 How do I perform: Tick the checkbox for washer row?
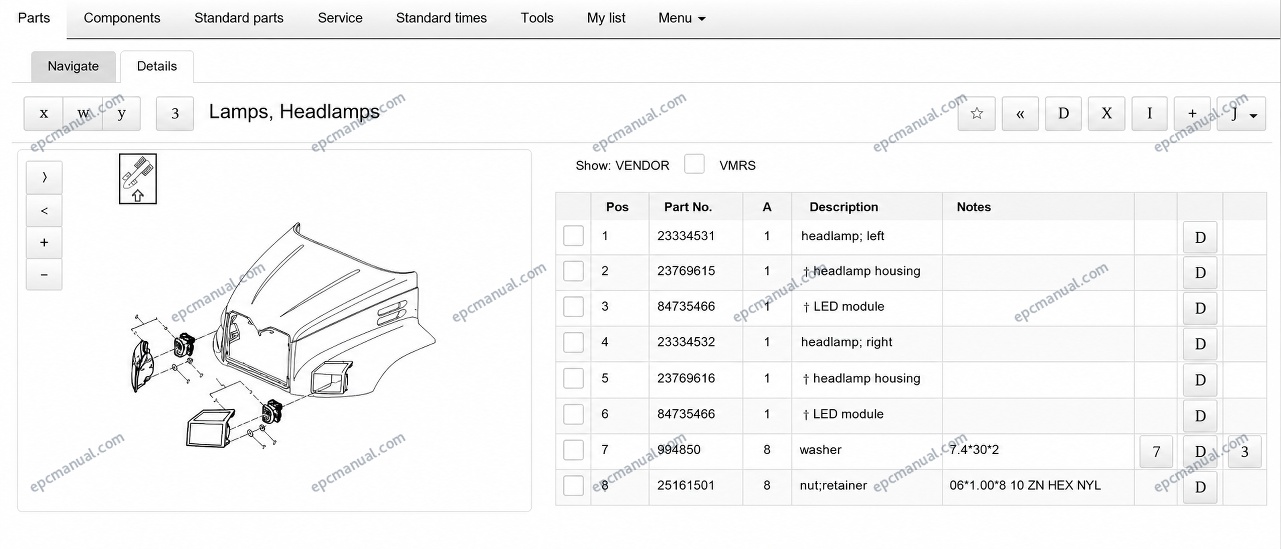(x=573, y=450)
